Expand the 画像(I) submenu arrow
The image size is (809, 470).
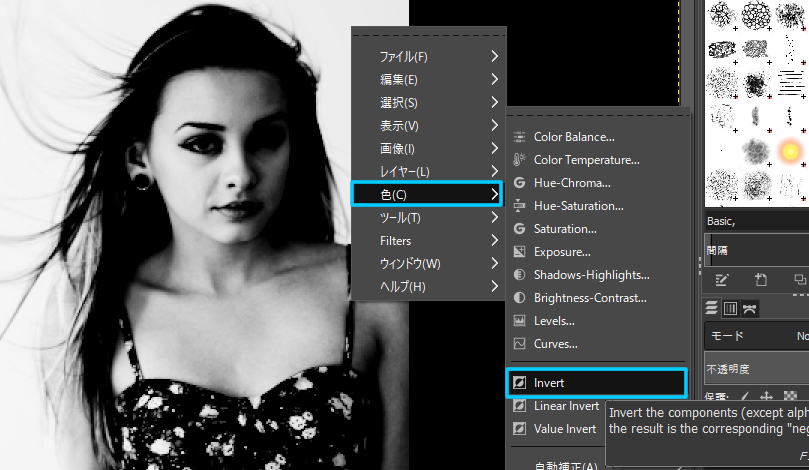coord(494,148)
